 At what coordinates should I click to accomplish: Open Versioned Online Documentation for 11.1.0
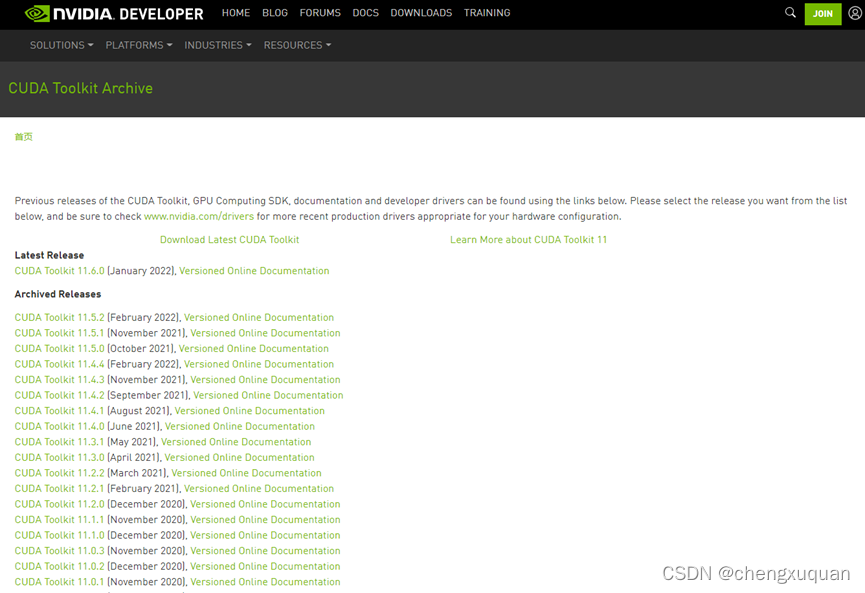(x=265, y=535)
